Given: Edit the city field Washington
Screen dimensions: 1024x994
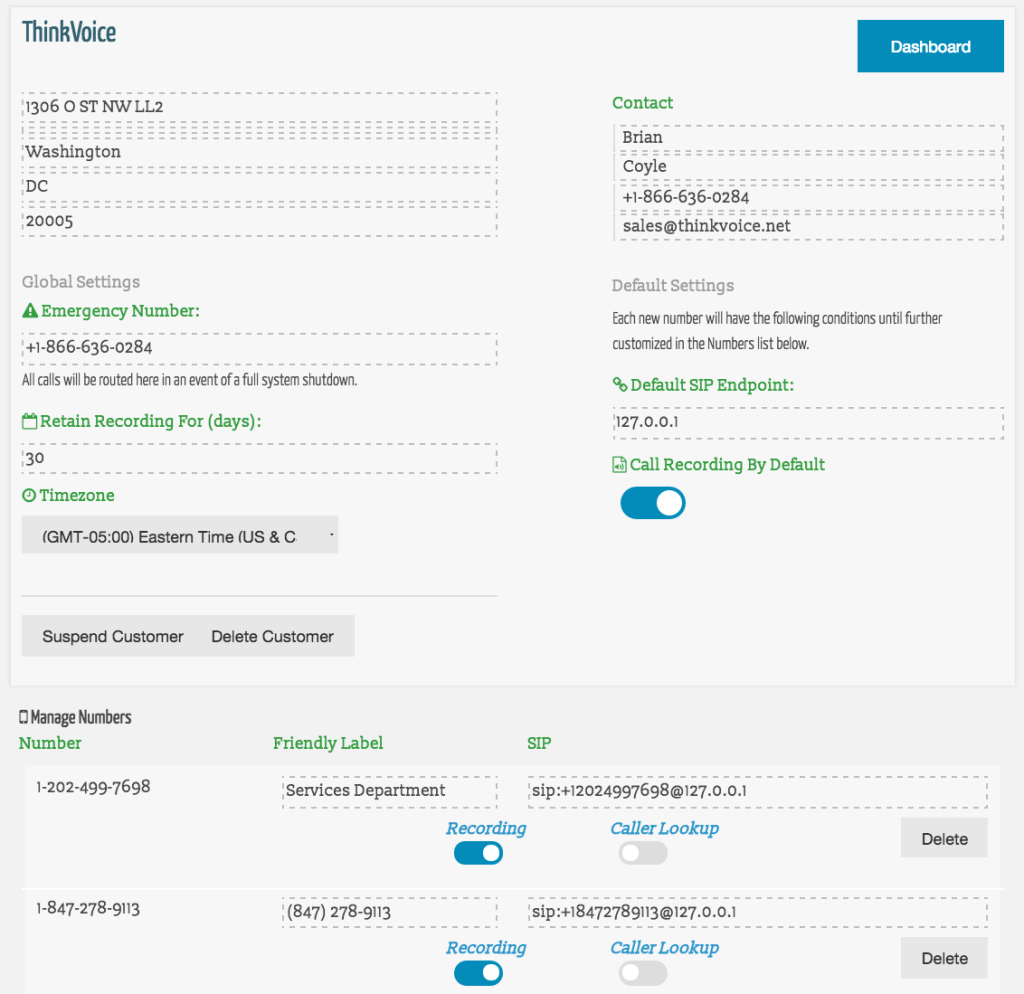Looking at the screenshot, I should pyautogui.click(x=259, y=152).
